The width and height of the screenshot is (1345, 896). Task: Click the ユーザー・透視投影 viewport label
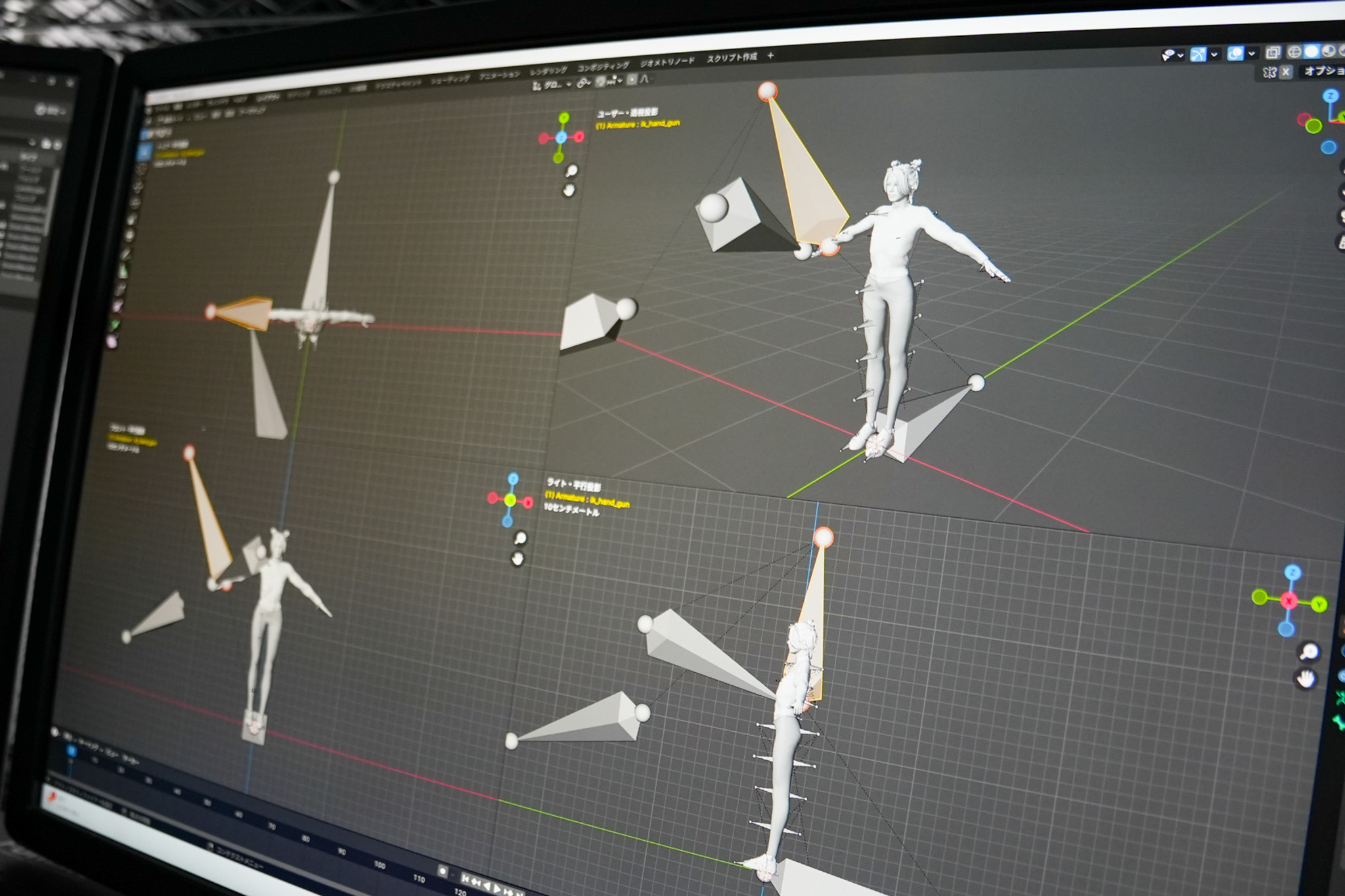coord(627,113)
